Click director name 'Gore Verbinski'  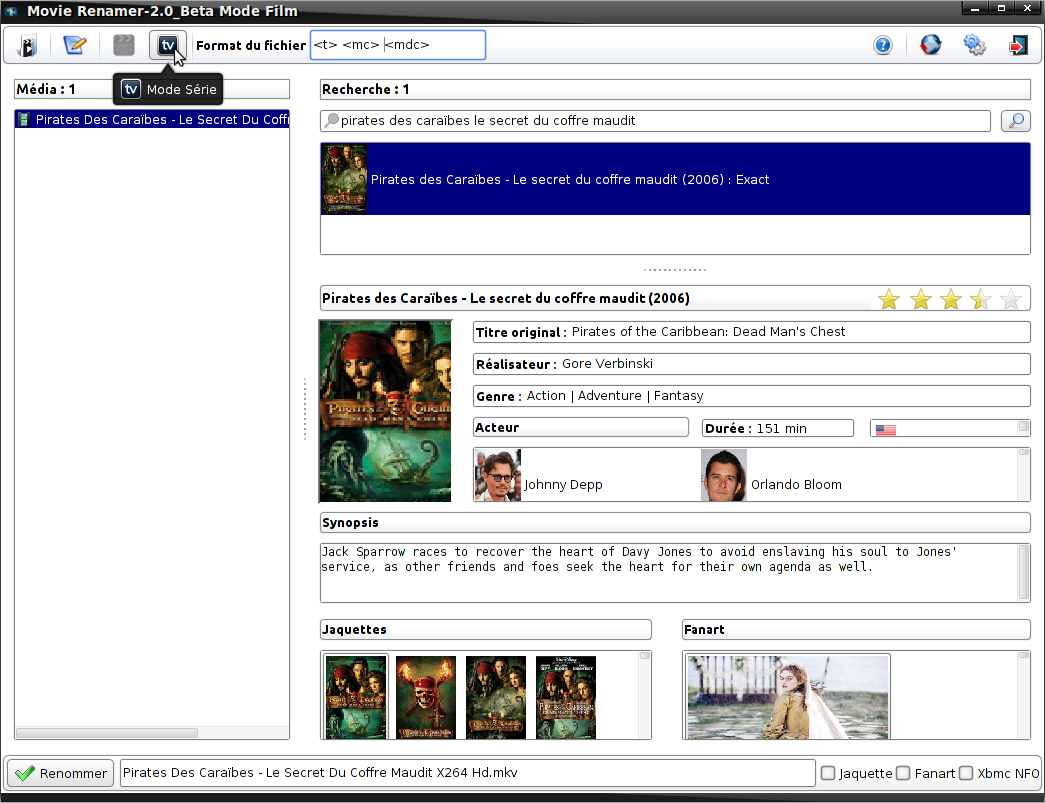click(x=607, y=364)
